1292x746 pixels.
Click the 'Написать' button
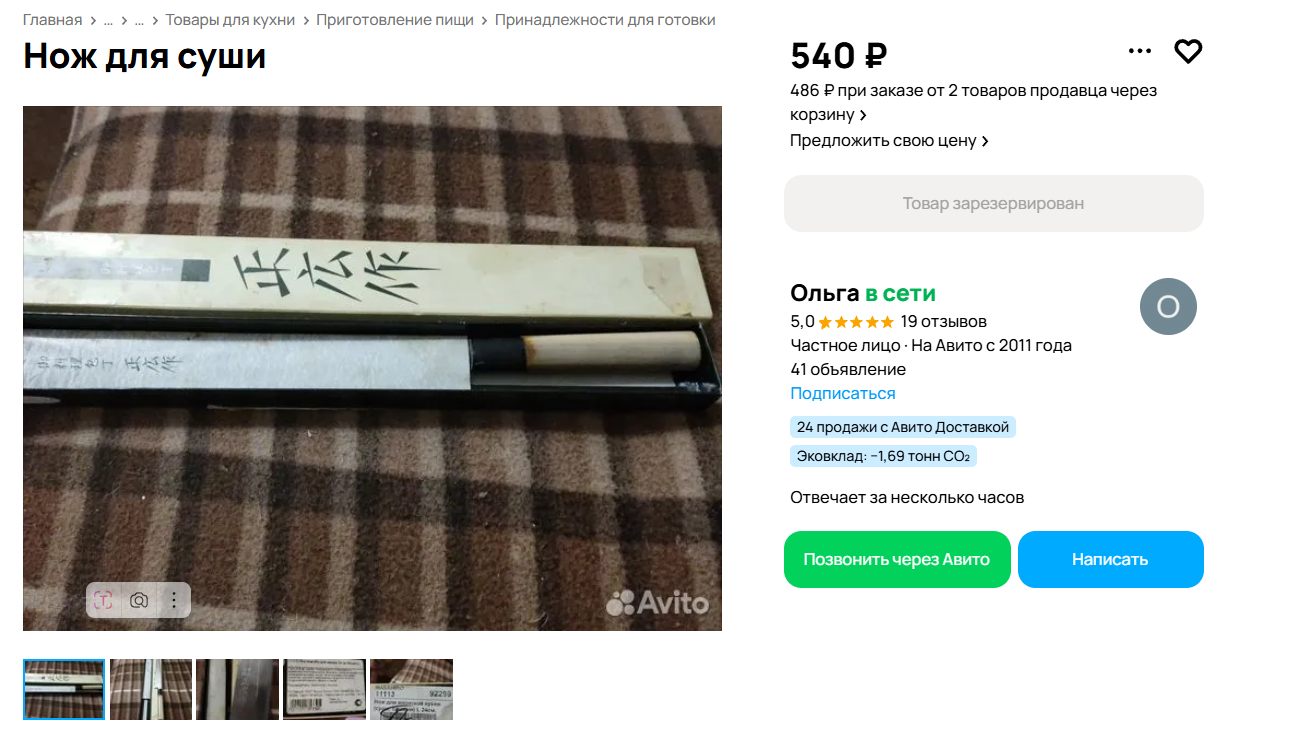[x=1110, y=559]
